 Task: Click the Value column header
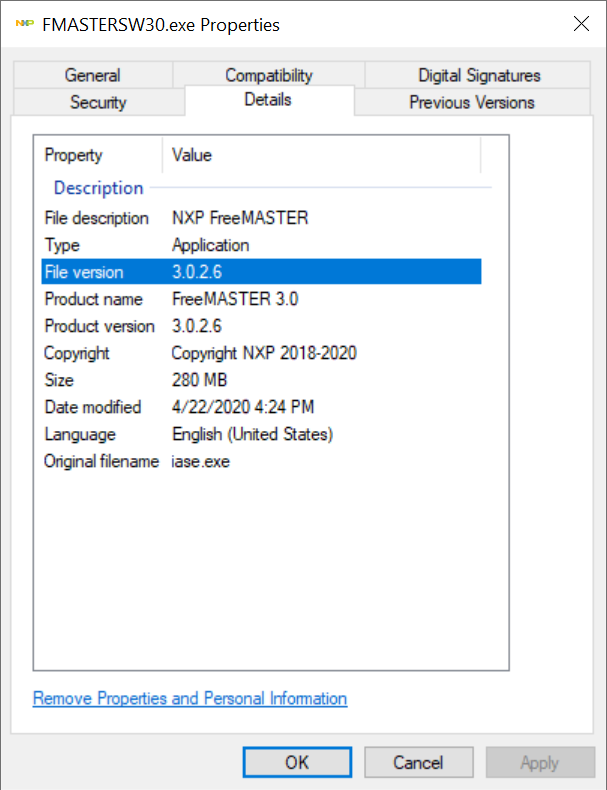click(x=320, y=155)
